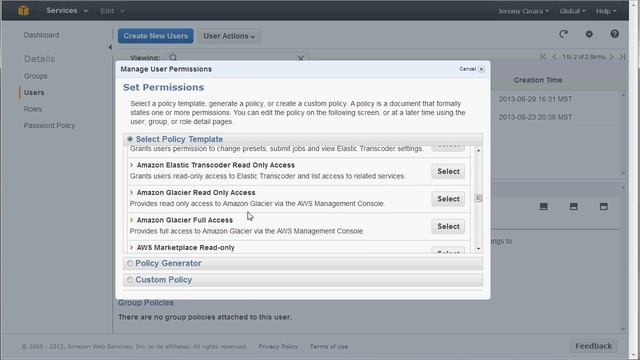Click the policy list scrollbar thumb

(478, 198)
